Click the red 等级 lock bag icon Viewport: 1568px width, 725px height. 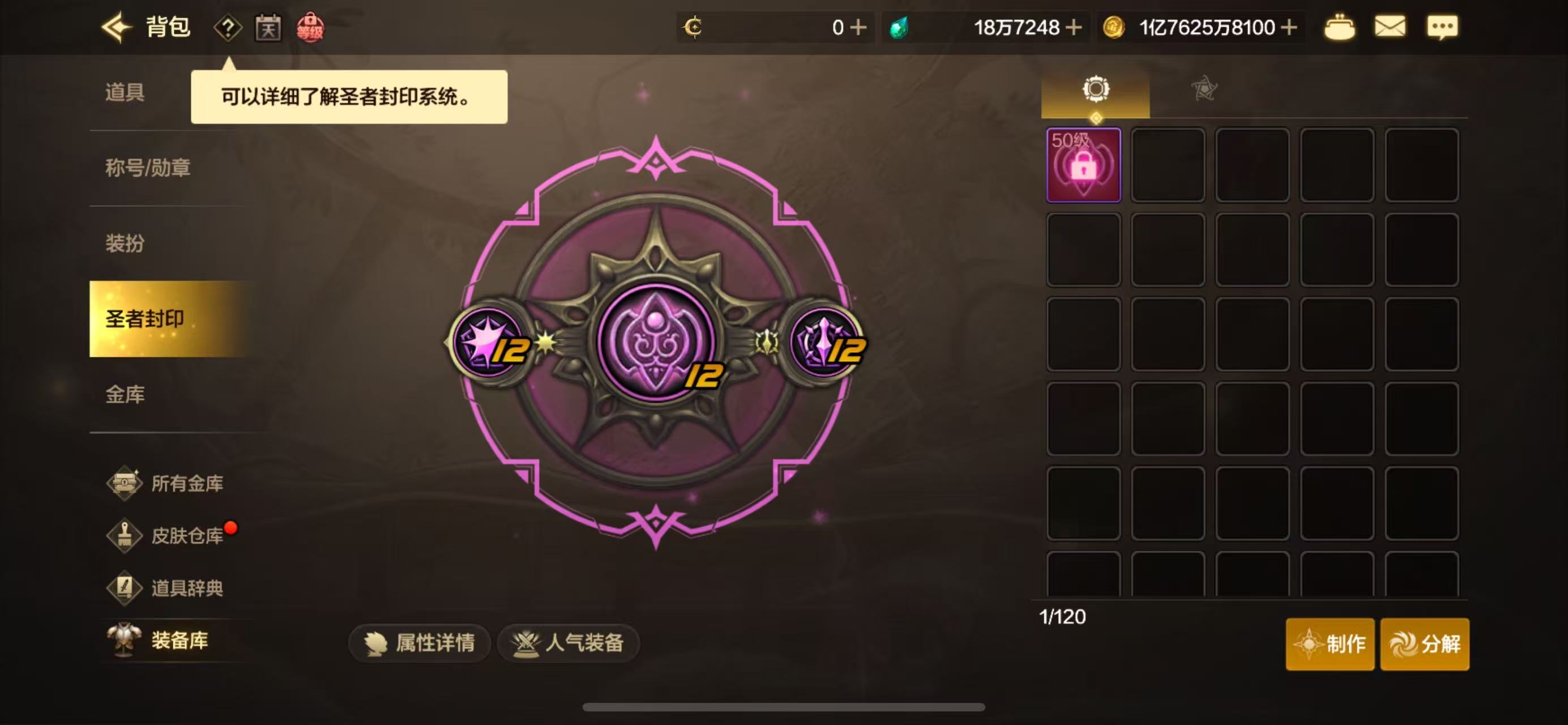coord(310,28)
